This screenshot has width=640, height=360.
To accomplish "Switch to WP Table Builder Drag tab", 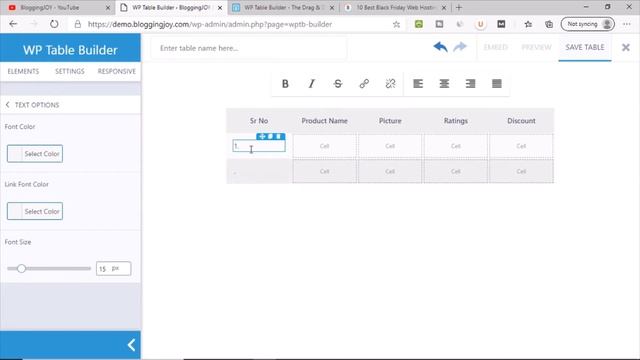I will click(283, 7).
